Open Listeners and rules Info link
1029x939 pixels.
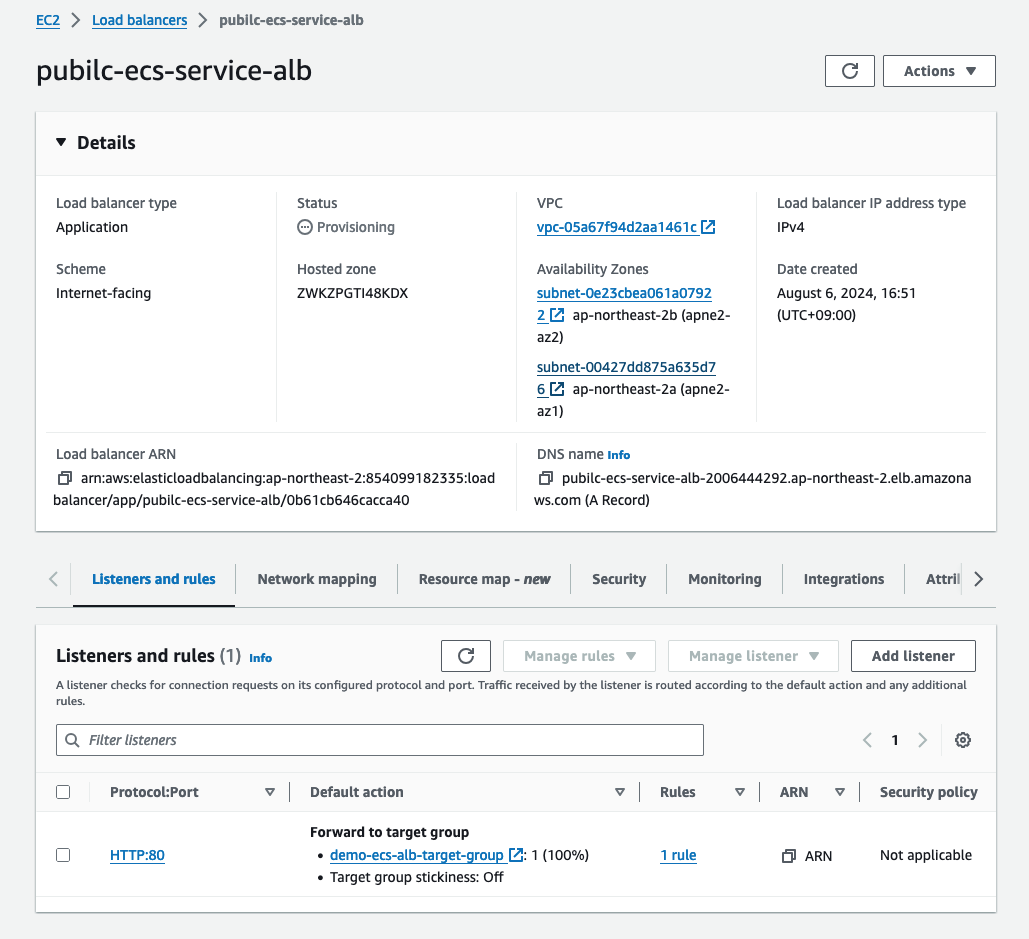(x=261, y=657)
